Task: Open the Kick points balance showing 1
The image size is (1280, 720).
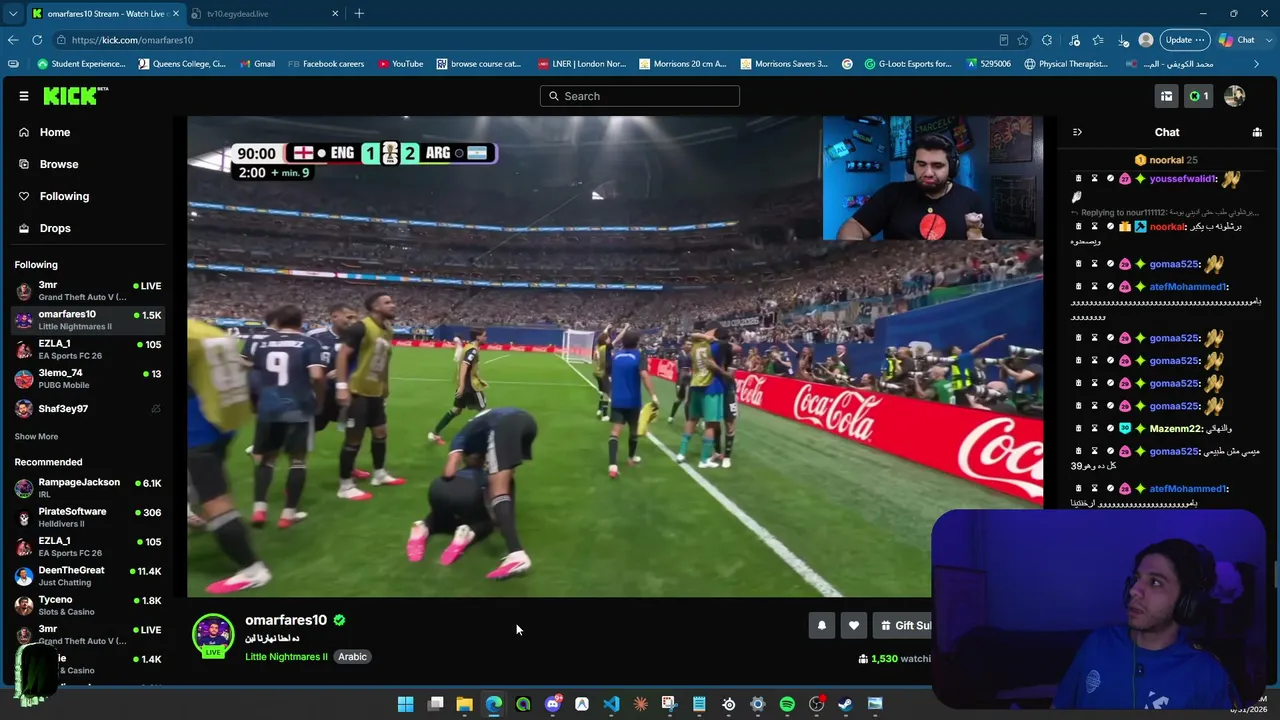Action: point(1198,96)
